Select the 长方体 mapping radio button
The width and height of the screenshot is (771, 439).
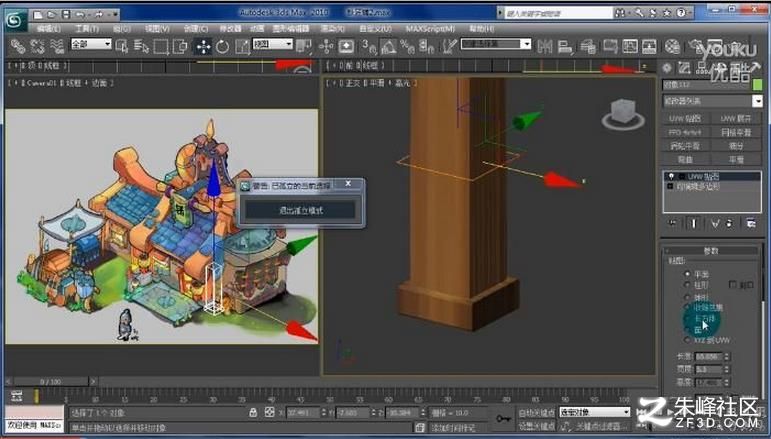(687, 319)
